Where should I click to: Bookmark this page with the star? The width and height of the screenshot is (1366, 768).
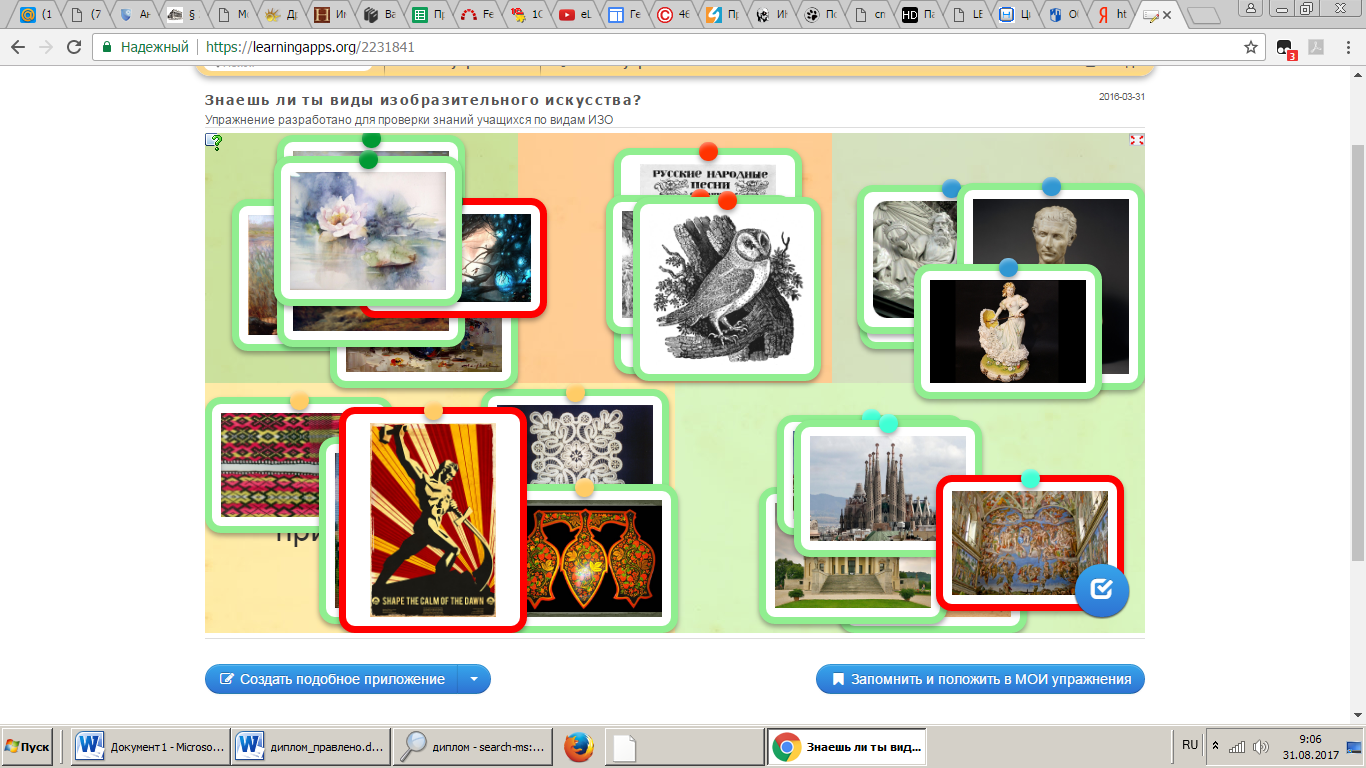coord(1250,47)
